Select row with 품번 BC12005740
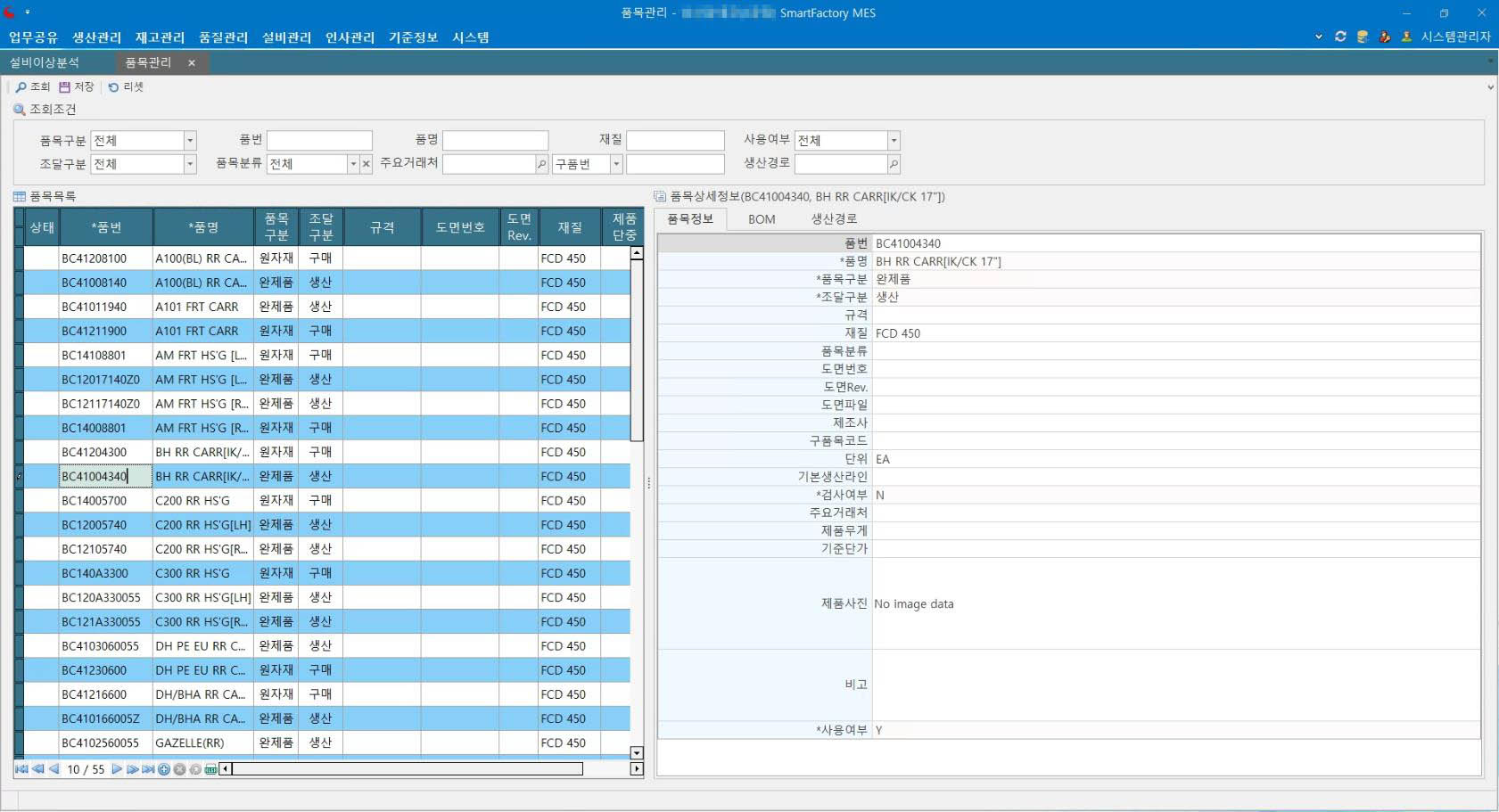The width and height of the screenshot is (1499, 812). coord(322,525)
